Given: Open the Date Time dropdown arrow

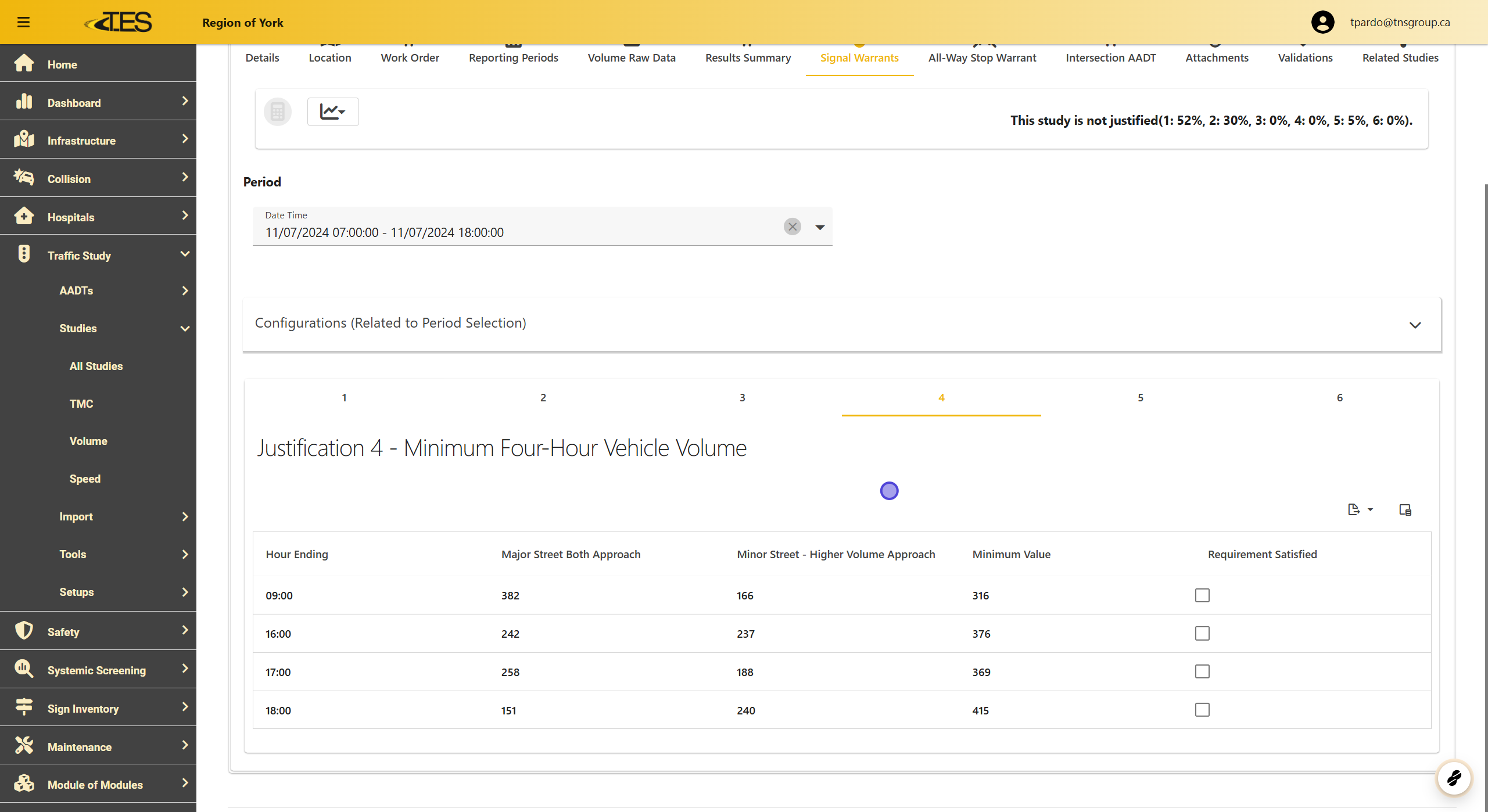Looking at the screenshot, I should pos(819,227).
